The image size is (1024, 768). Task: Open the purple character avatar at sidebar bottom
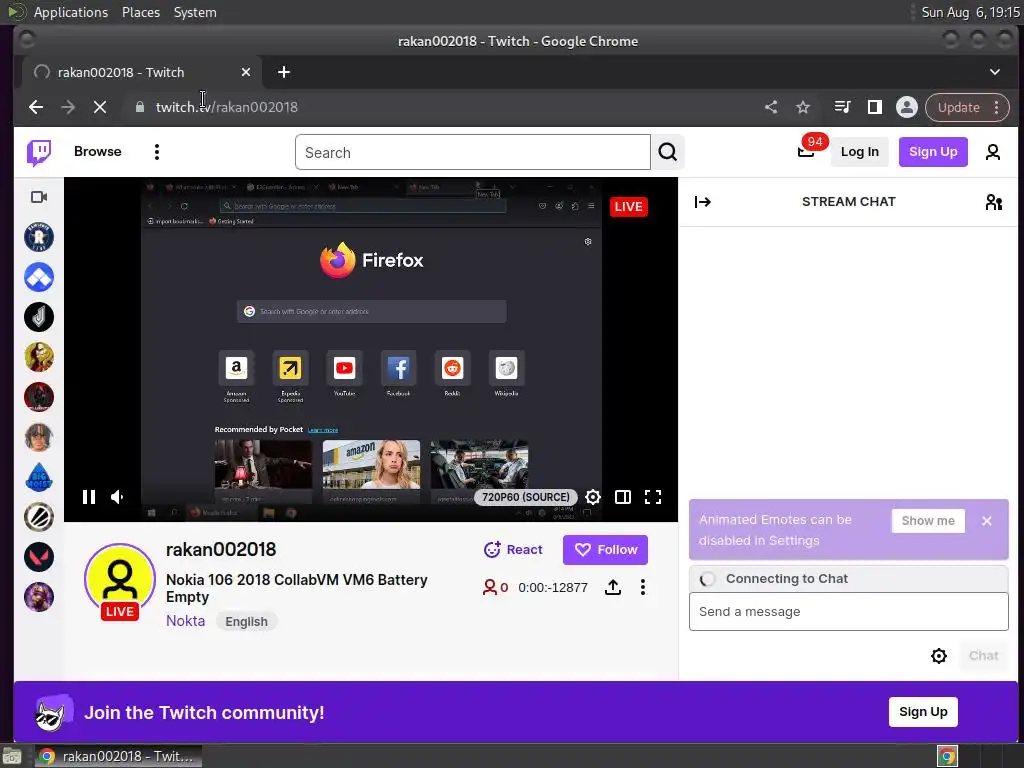coord(39,597)
